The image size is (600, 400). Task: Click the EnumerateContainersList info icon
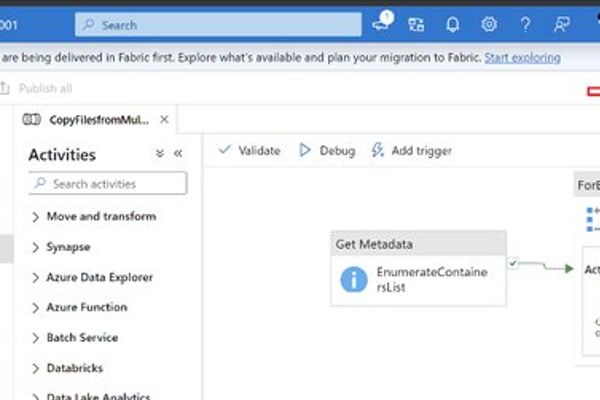click(x=354, y=279)
